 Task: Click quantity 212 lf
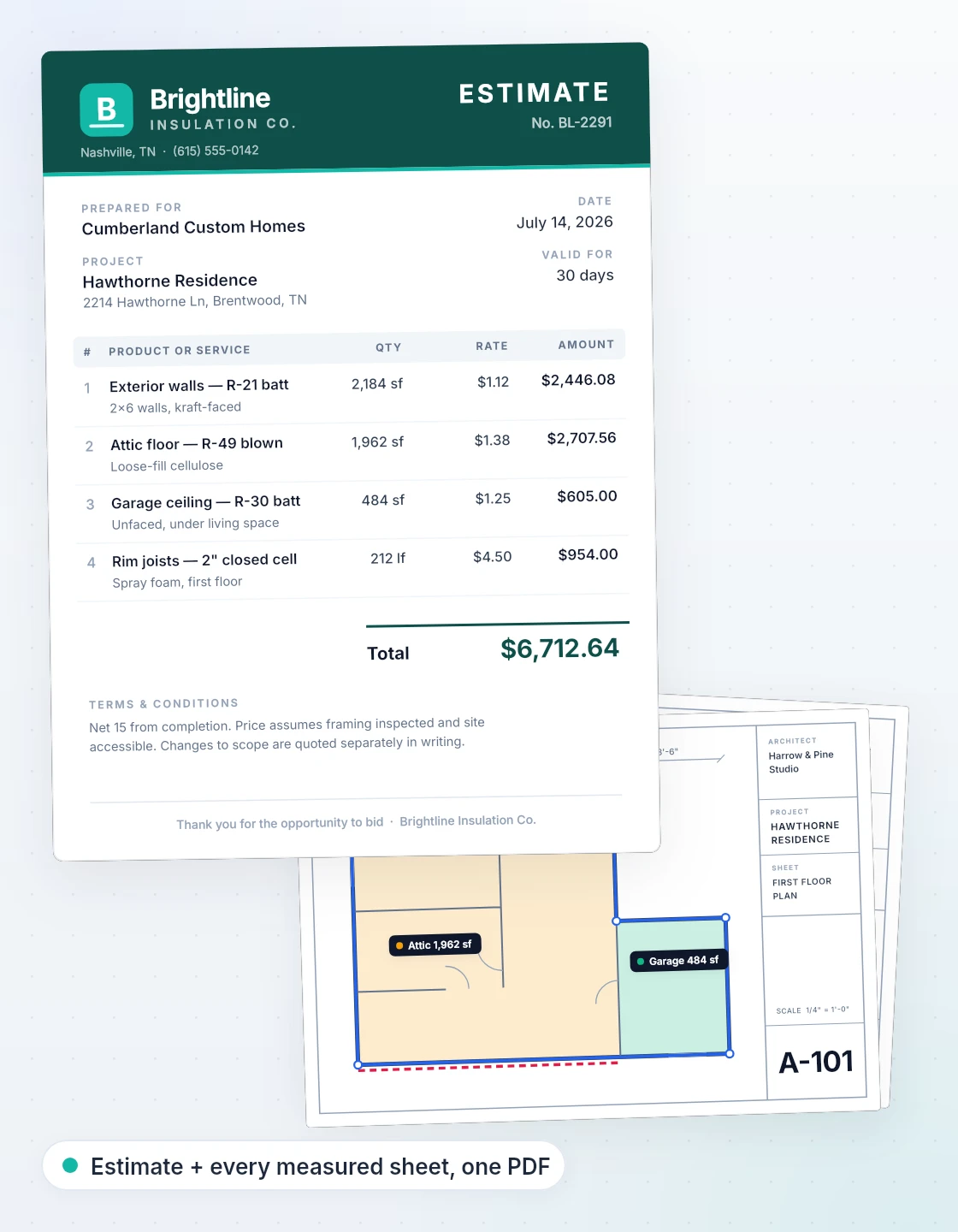tap(388, 559)
